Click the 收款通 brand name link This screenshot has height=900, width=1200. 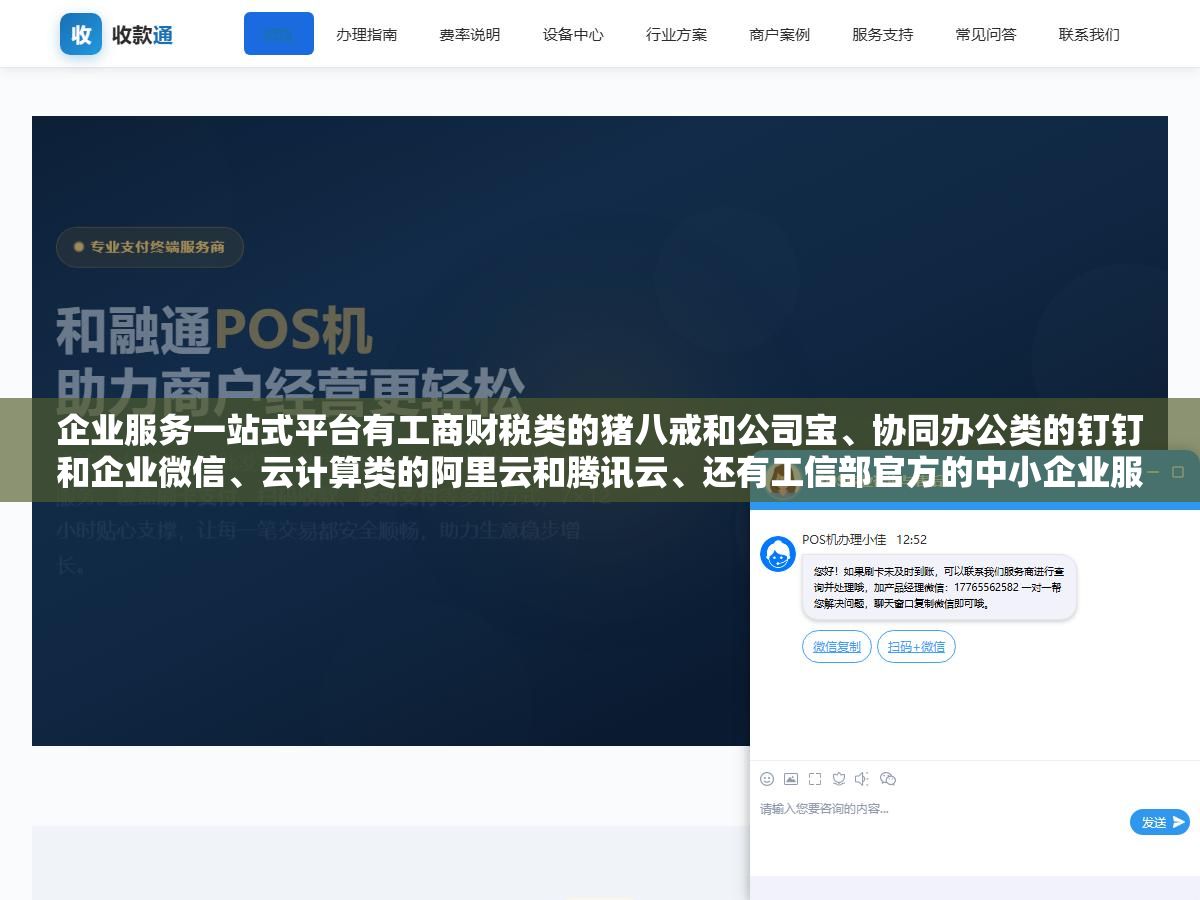tap(142, 35)
